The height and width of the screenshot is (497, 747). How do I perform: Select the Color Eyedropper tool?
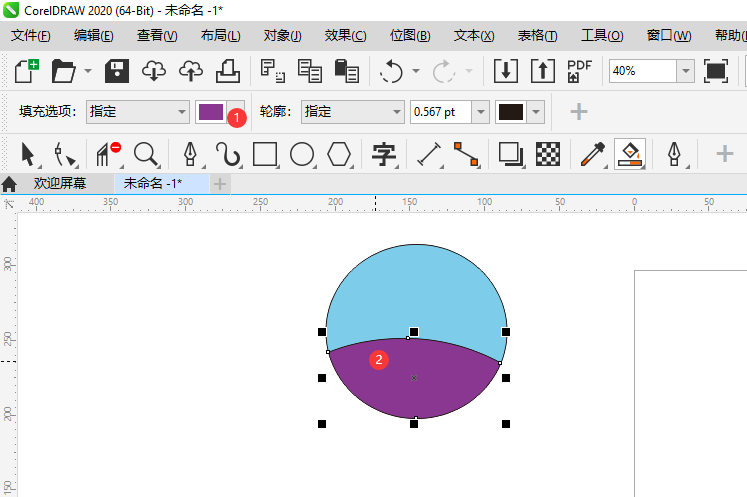(593, 154)
